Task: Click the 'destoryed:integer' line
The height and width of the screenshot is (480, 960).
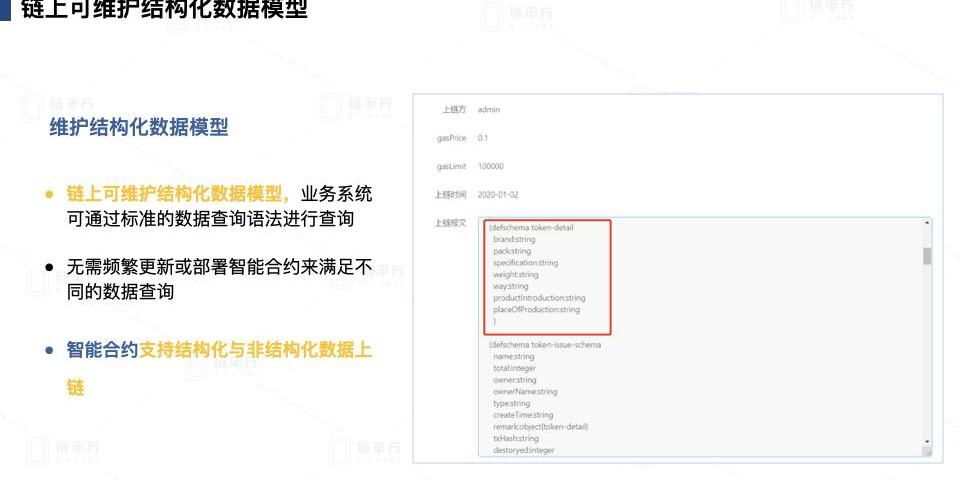Action: point(523,450)
